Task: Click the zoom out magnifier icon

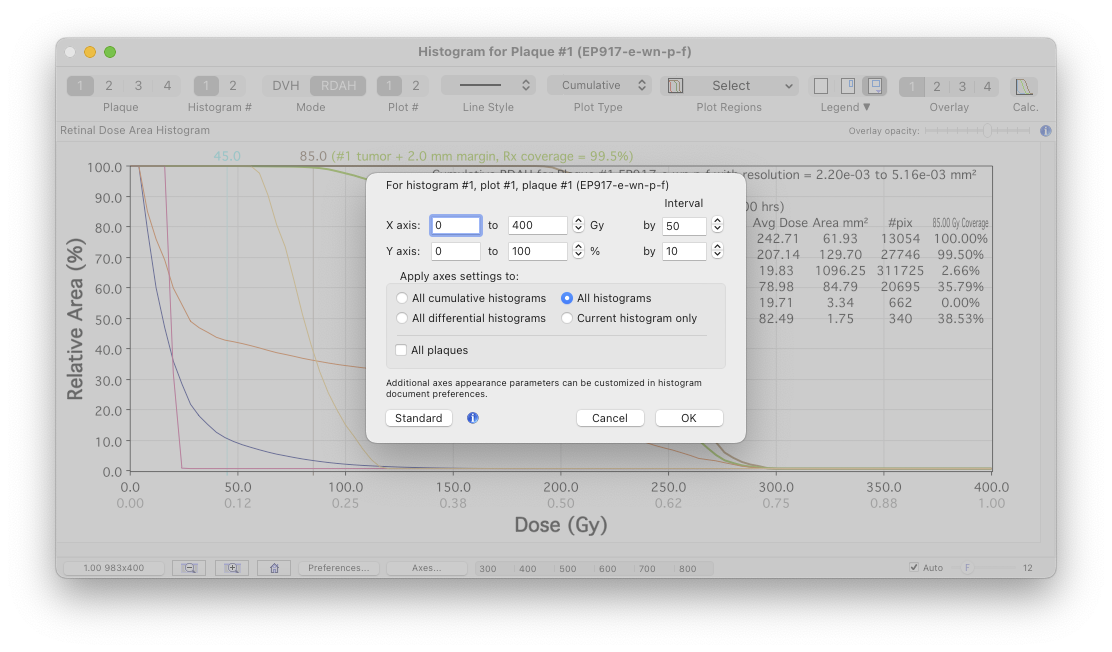Action: point(189,568)
